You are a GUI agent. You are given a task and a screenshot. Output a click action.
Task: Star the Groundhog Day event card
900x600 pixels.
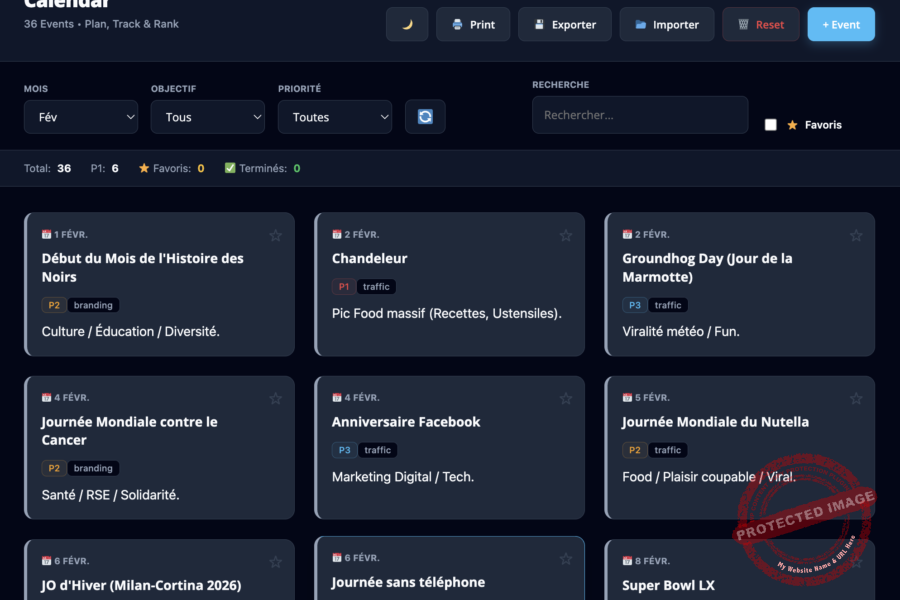[x=856, y=235]
